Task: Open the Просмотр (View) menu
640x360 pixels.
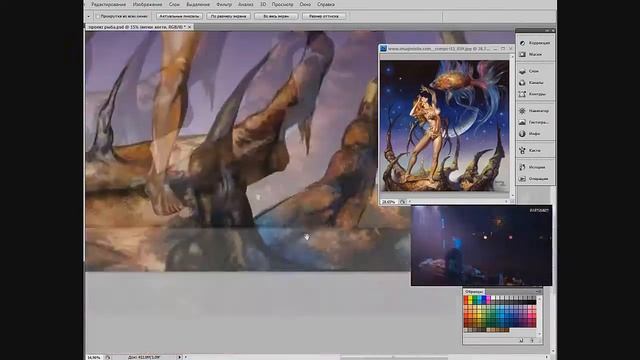Action: pos(282,4)
